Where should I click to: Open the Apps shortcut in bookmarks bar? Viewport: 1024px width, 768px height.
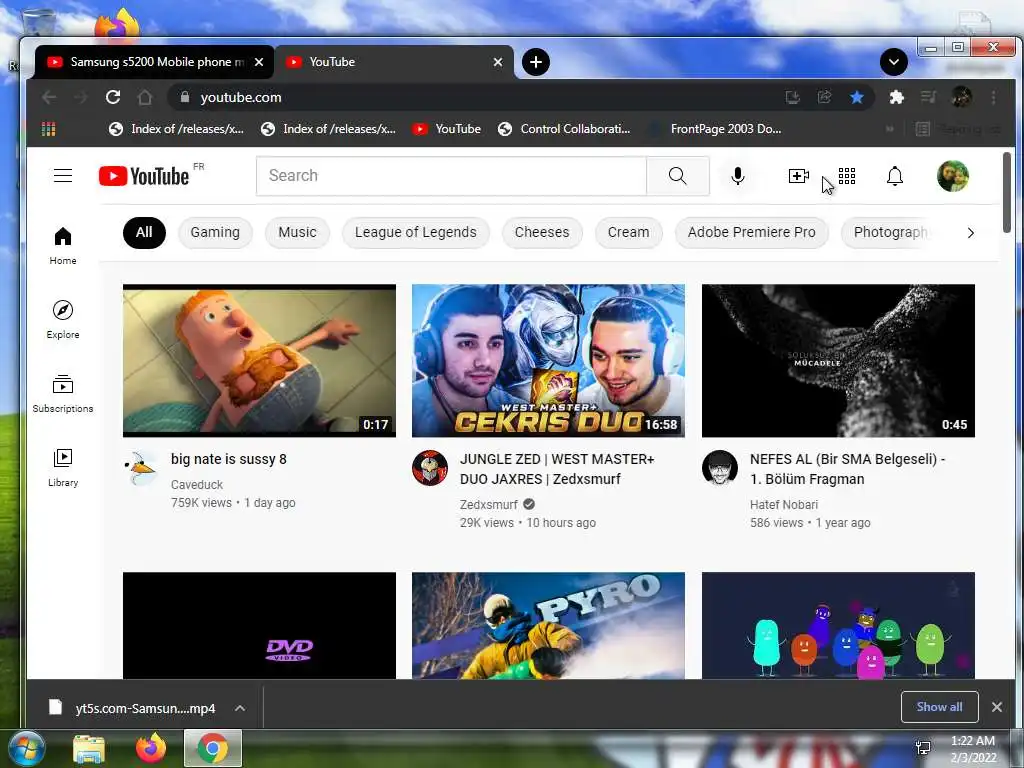(48, 129)
